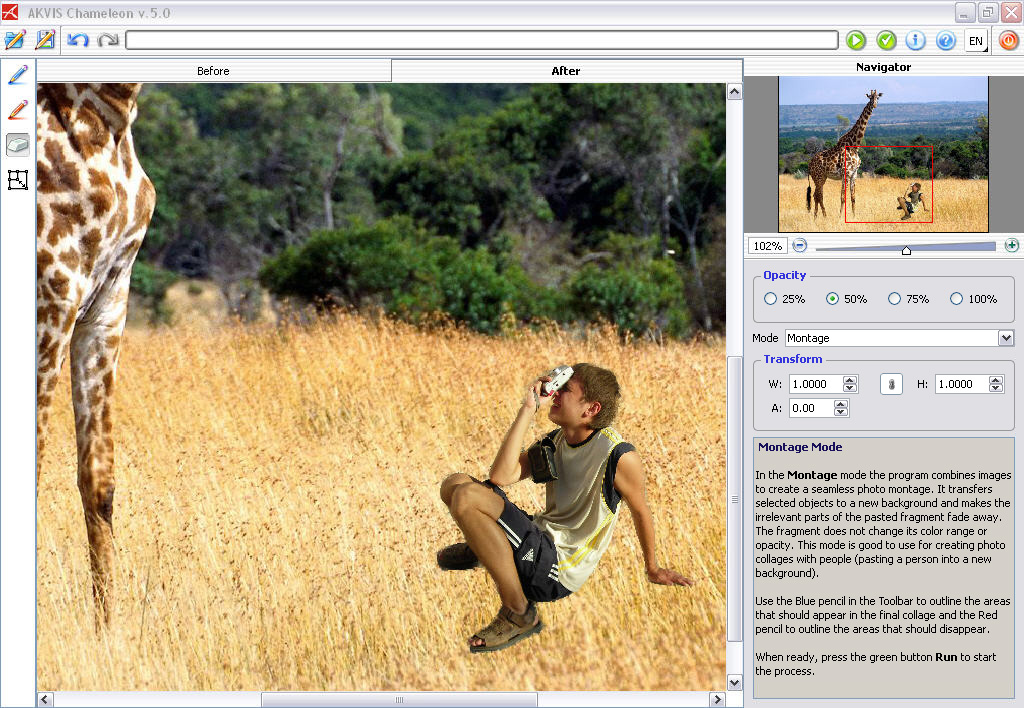Viewport: 1024px width, 708px height.
Task: Minimize the AKVIS Chameleon window
Action: pos(965,12)
